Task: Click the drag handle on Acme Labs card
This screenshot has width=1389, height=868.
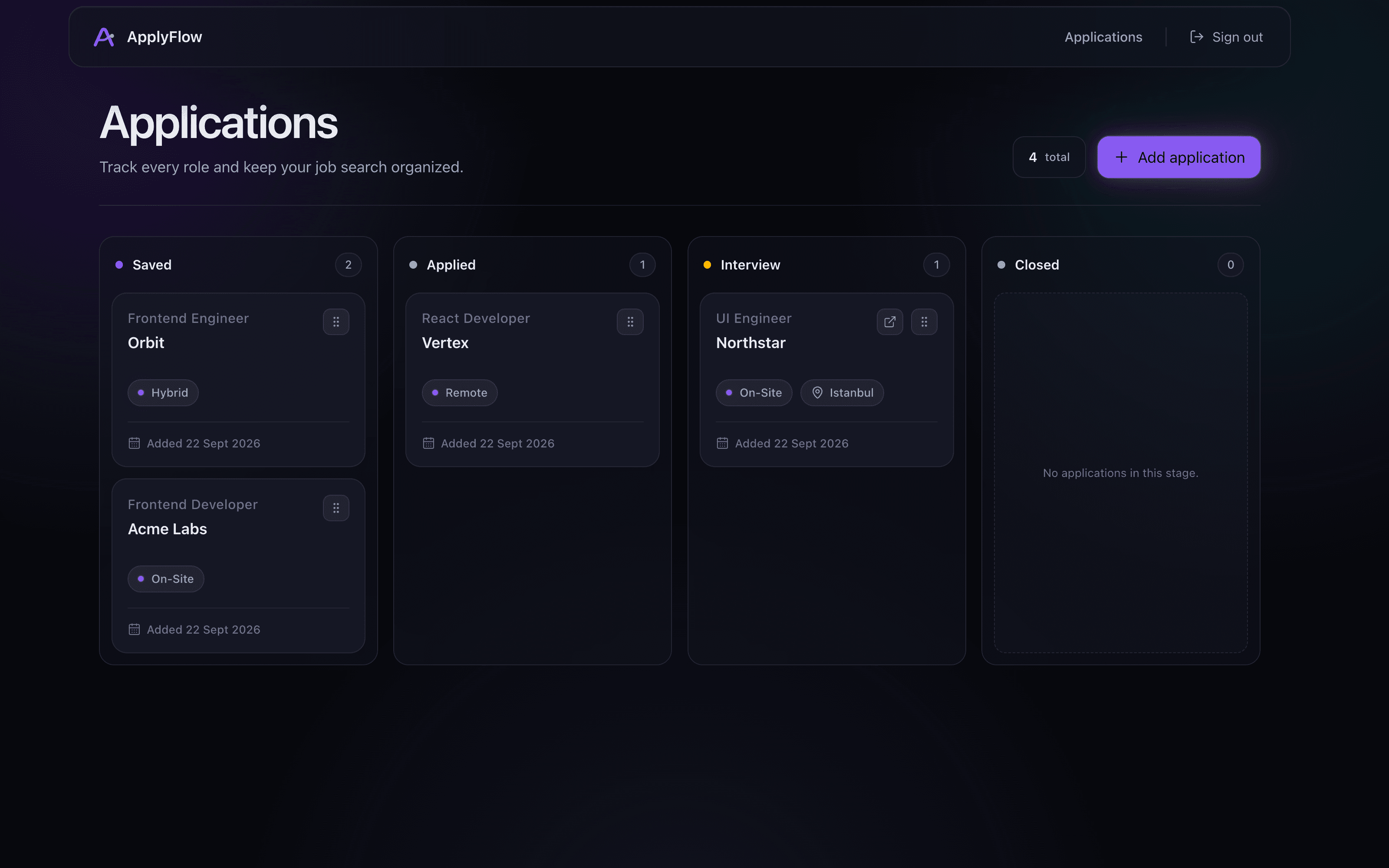Action: pyautogui.click(x=336, y=507)
